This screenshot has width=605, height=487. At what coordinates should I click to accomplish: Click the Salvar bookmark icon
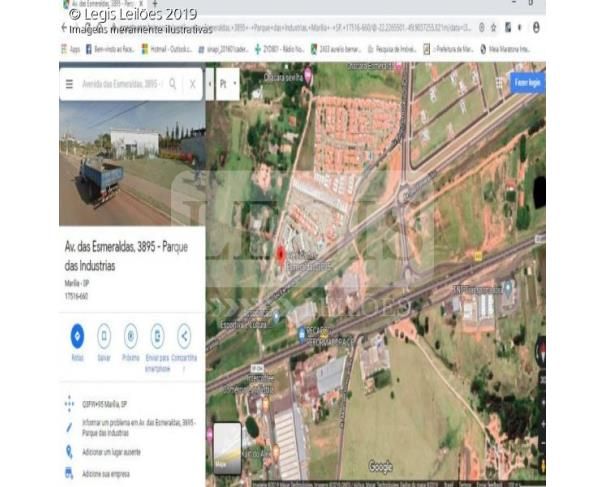pyautogui.click(x=104, y=336)
